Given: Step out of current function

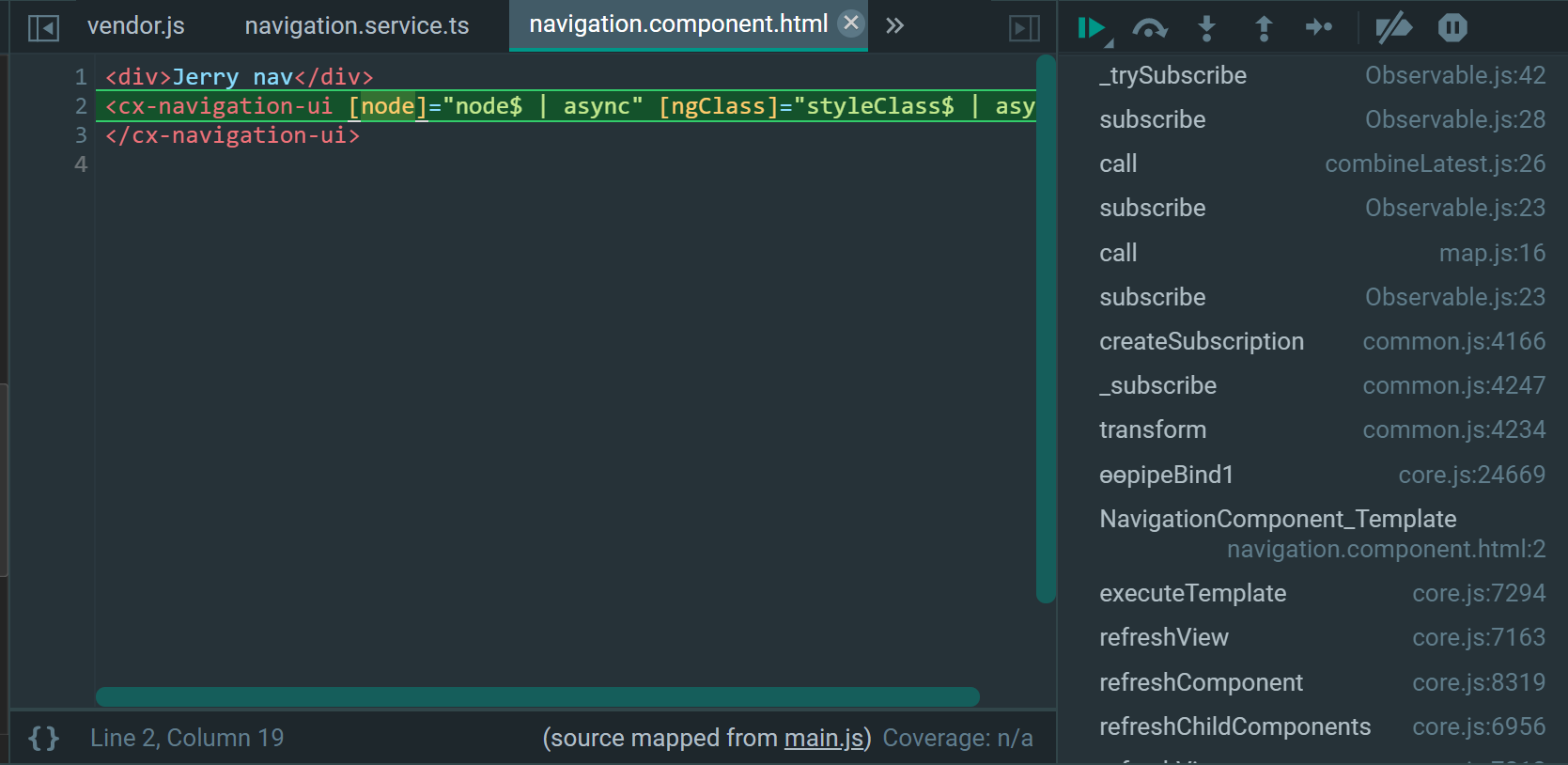Looking at the screenshot, I should 1264,28.
